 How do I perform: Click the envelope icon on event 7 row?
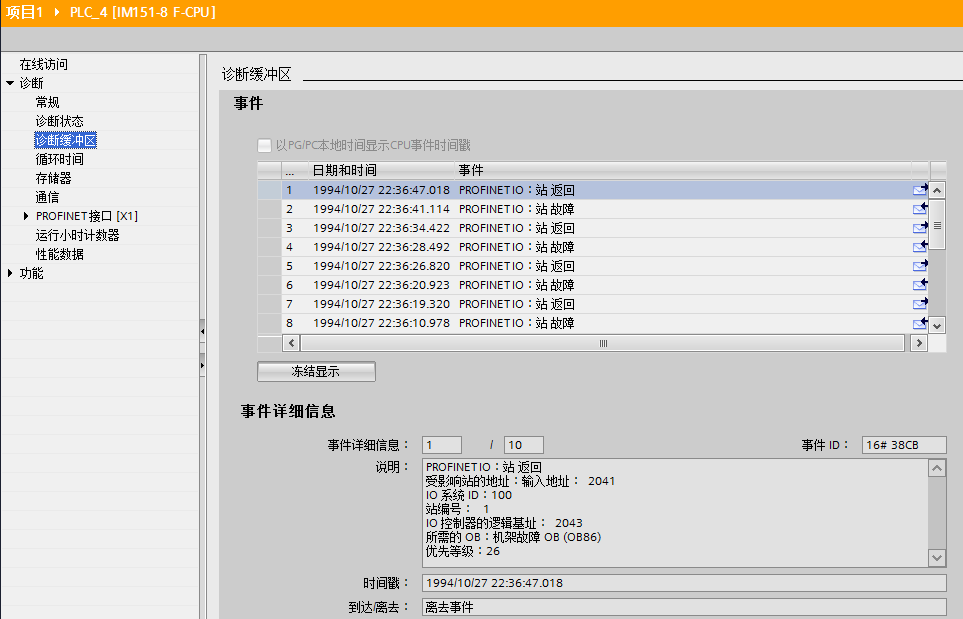click(921, 303)
